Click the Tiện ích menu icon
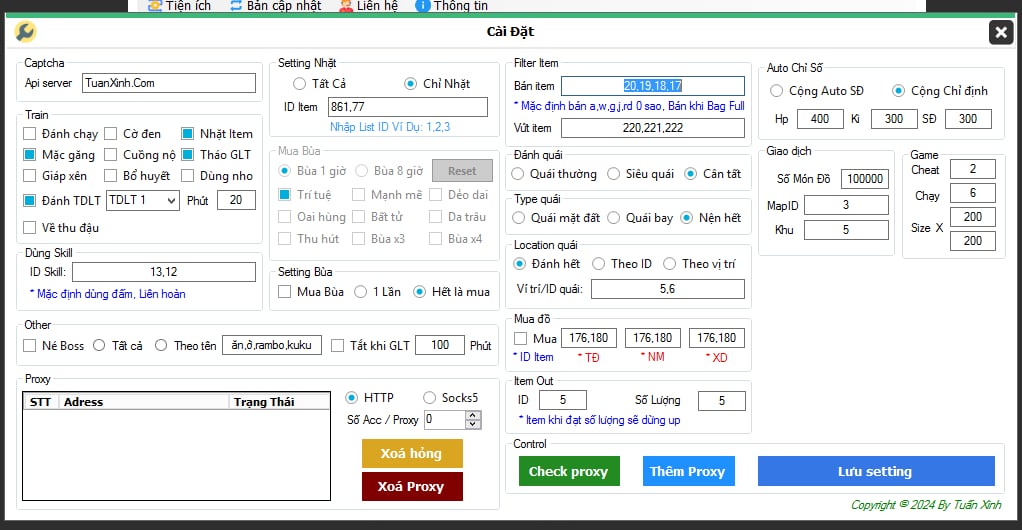The image size is (1022, 530). (155, 5)
